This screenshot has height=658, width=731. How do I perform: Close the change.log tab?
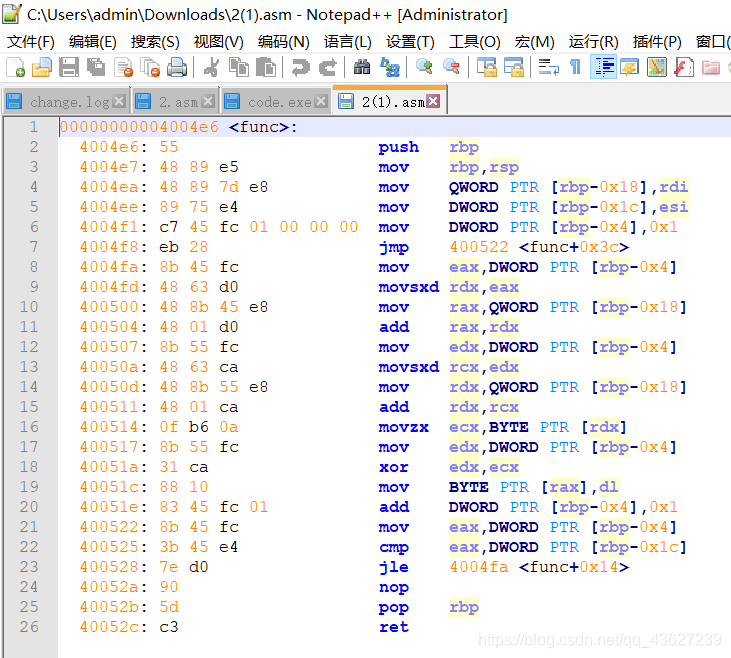(120, 101)
